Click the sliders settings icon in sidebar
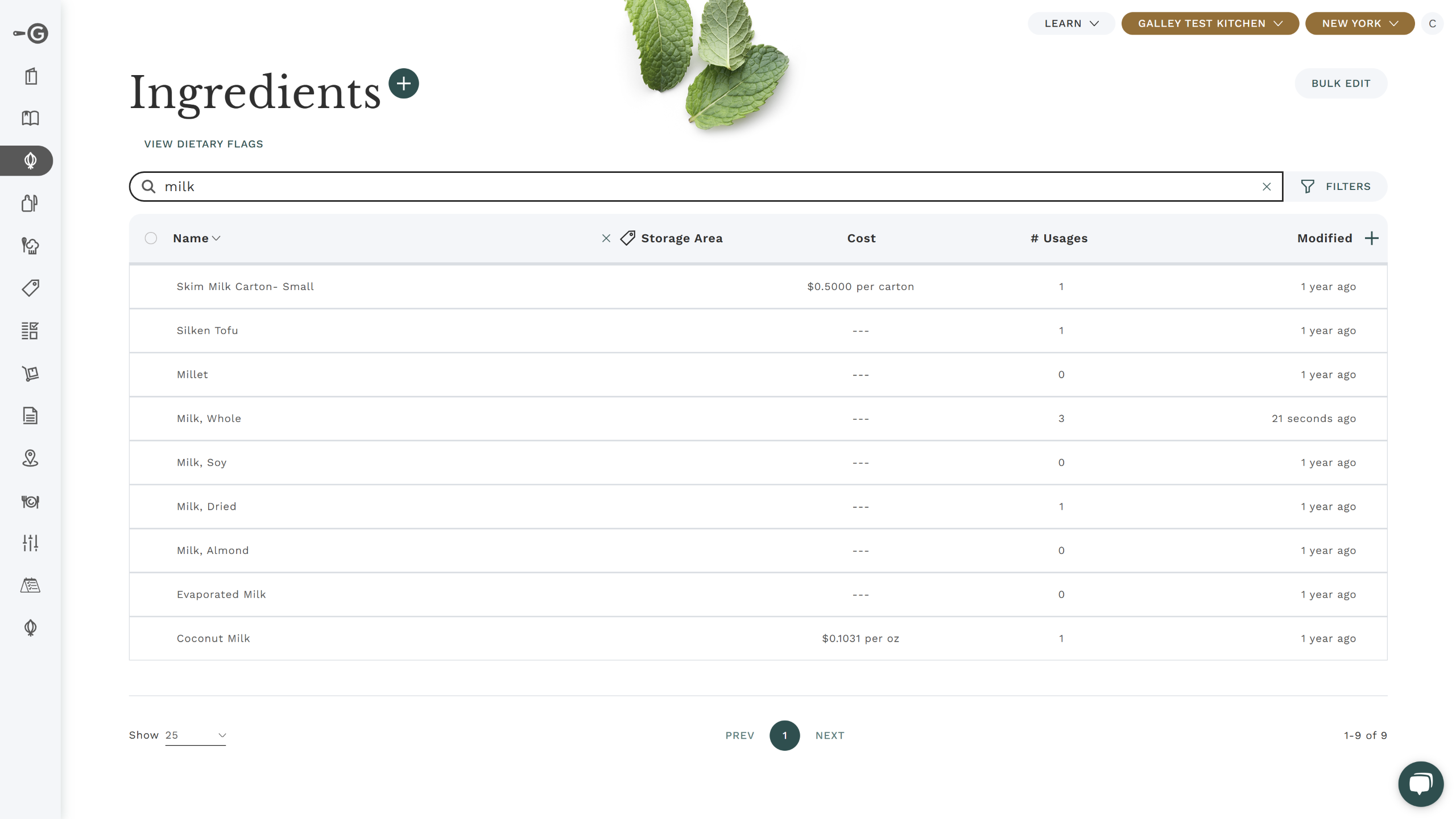The width and height of the screenshot is (1456, 819). point(30,543)
